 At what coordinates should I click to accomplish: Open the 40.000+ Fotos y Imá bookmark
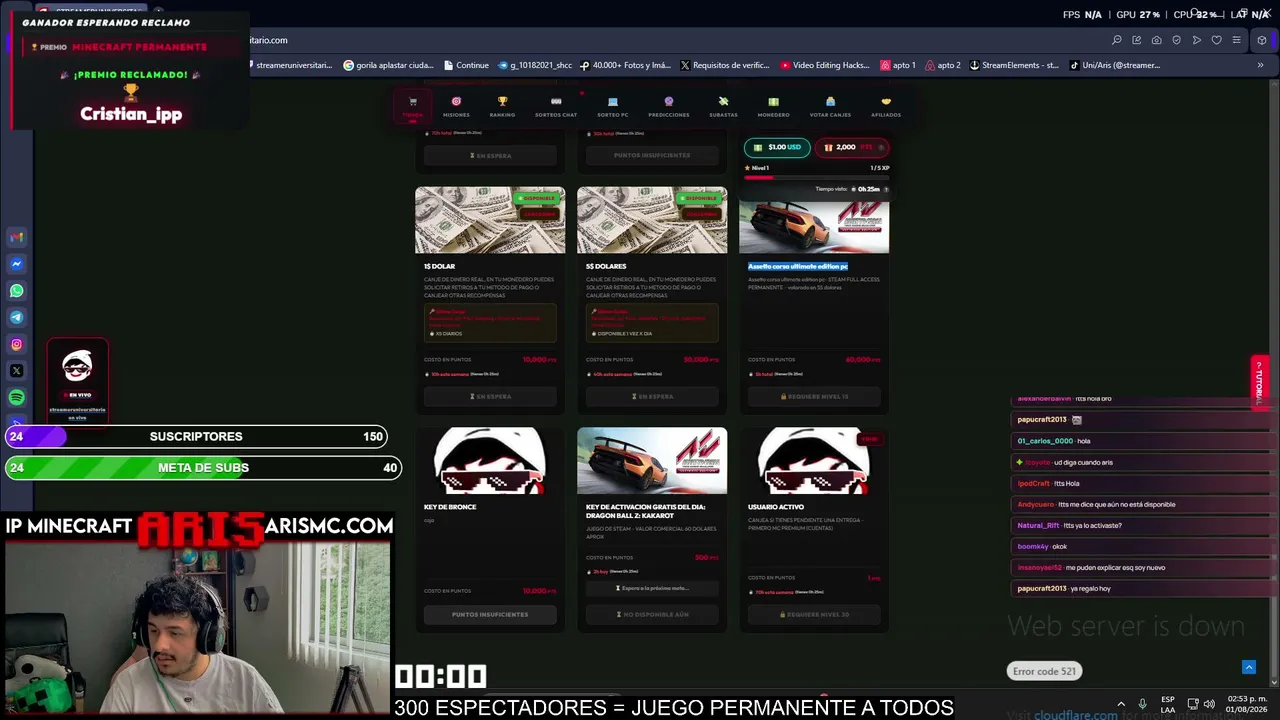coord(625,65)
